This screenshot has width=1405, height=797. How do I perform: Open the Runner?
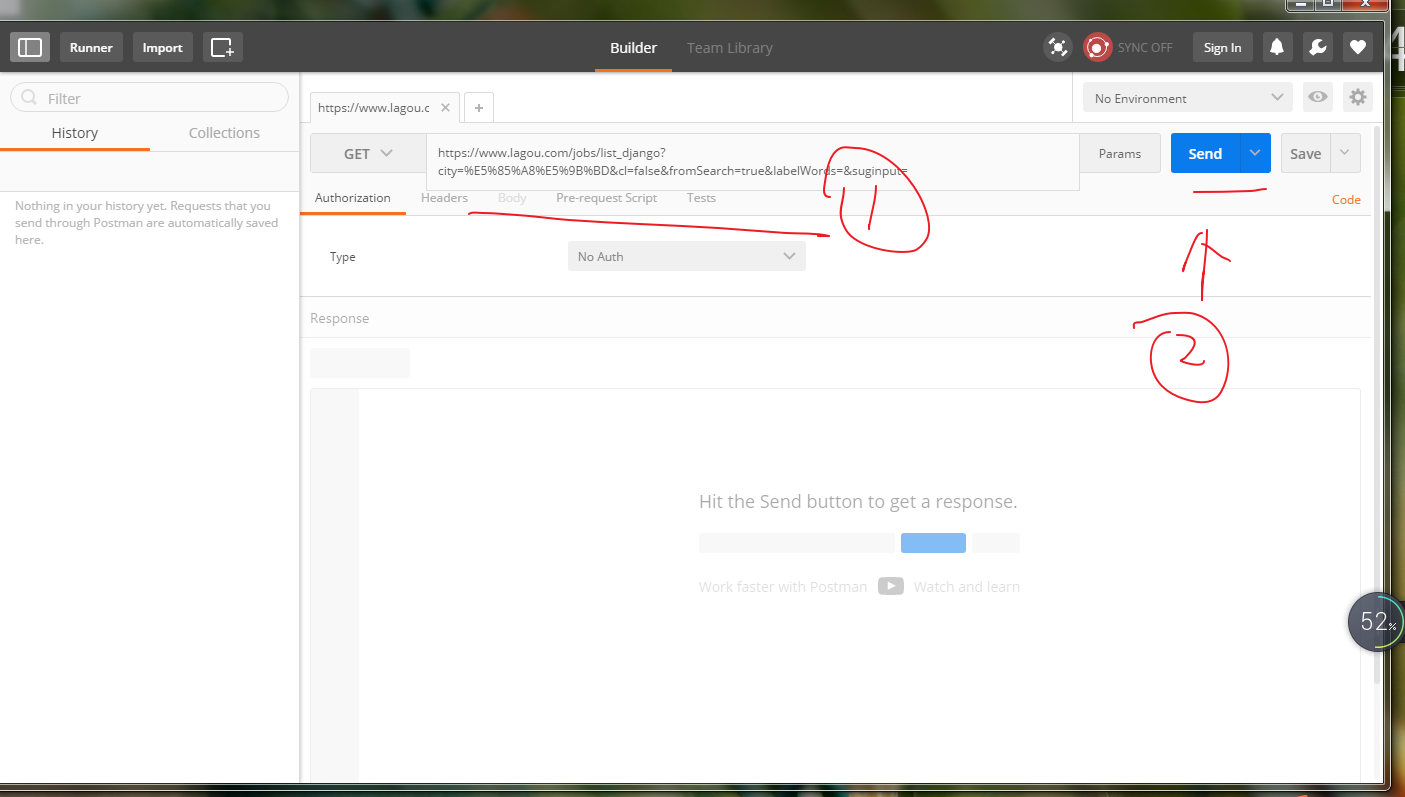tap(91, 47)
